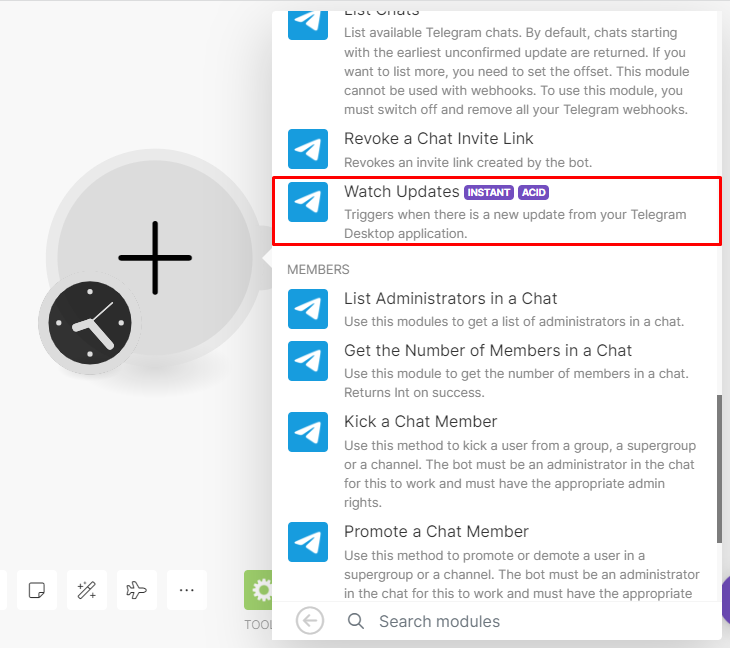The width and height of the screenshot is (730, 648).
Task: Click the Telegram icon beside Get the Number of Members
Action: coord(308,361)
